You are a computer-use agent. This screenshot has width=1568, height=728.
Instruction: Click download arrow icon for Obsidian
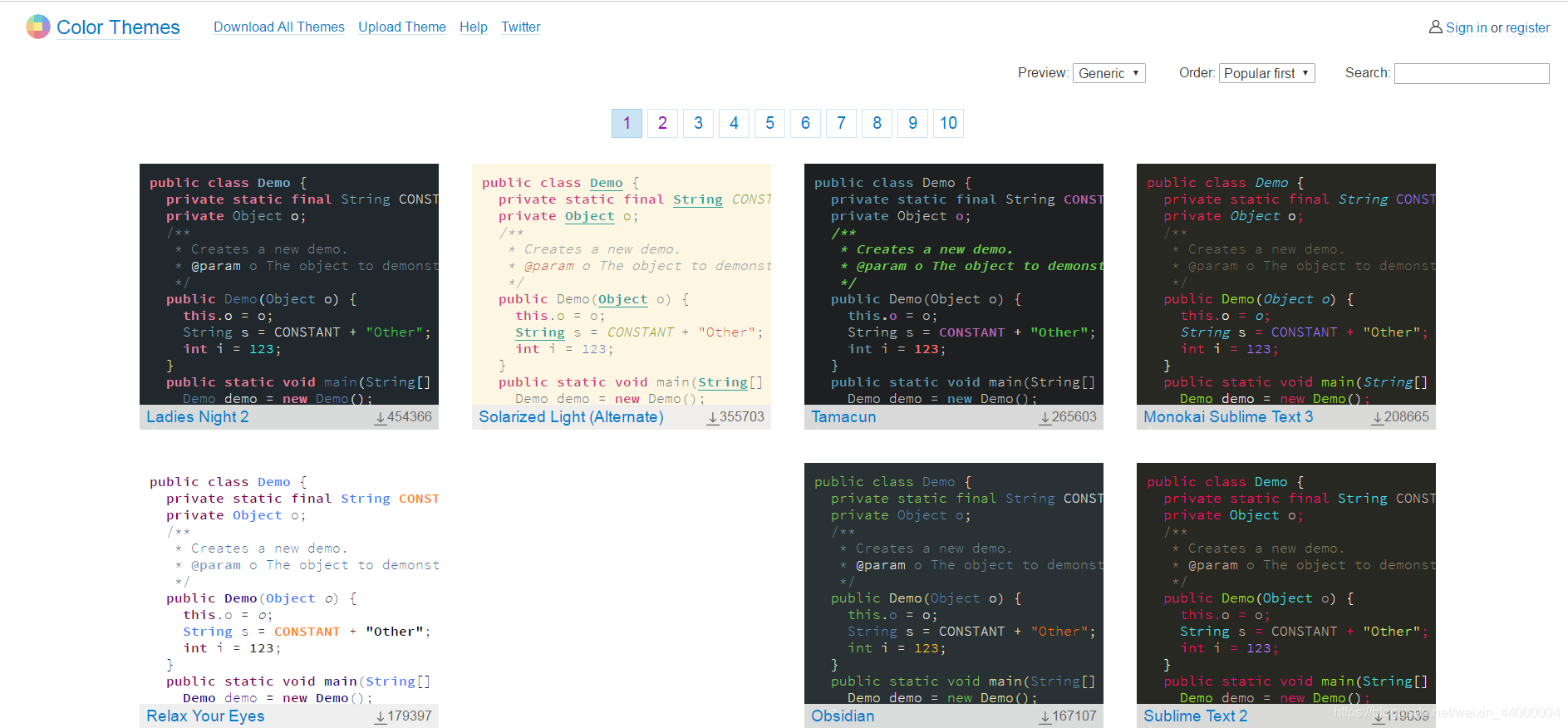[x=1045, y=717]
